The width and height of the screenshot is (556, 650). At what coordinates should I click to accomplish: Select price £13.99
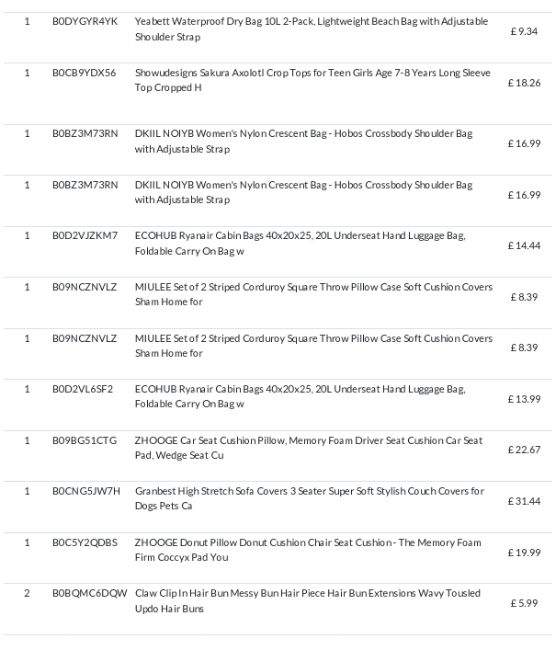(x=524, y=399)
